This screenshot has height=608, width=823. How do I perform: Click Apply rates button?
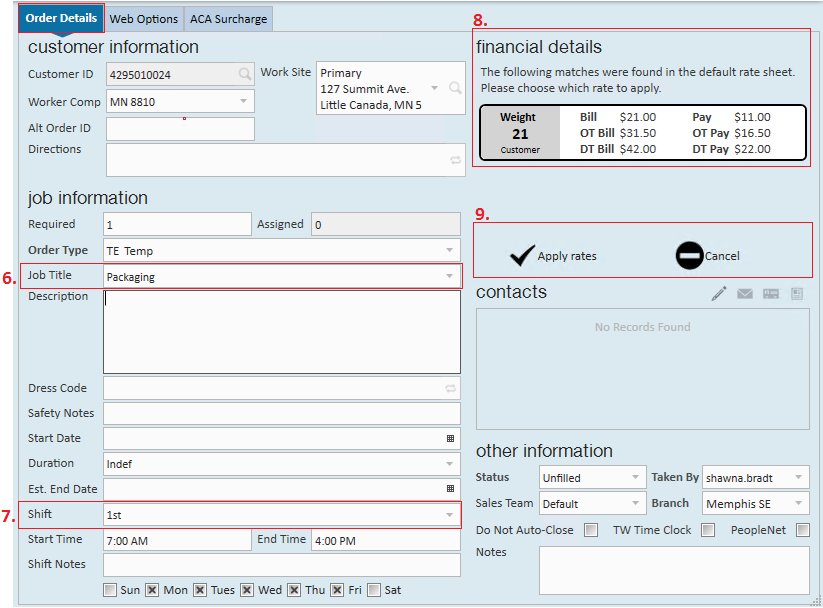(553, 256)
